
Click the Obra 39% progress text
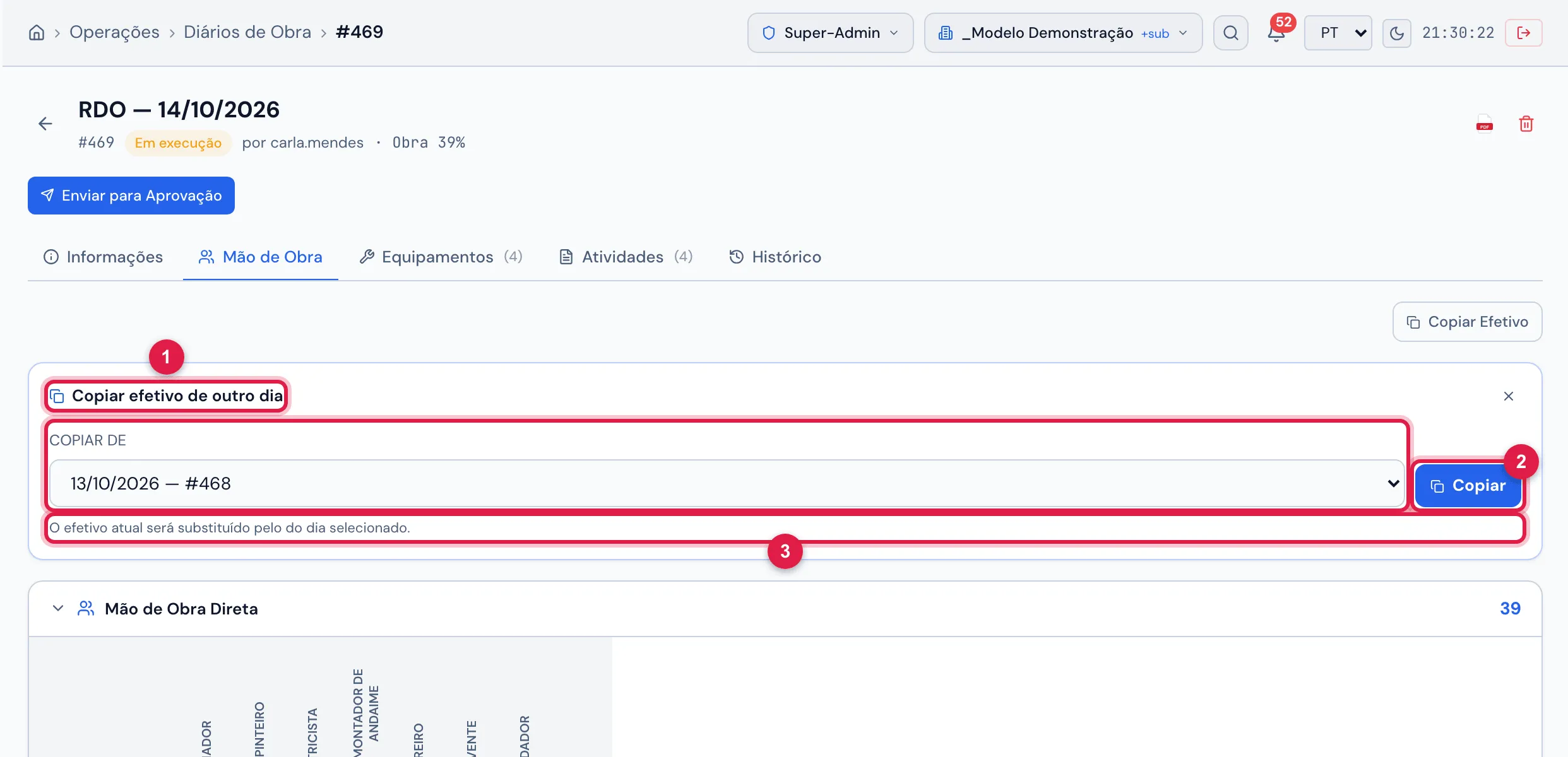[429, 143]
